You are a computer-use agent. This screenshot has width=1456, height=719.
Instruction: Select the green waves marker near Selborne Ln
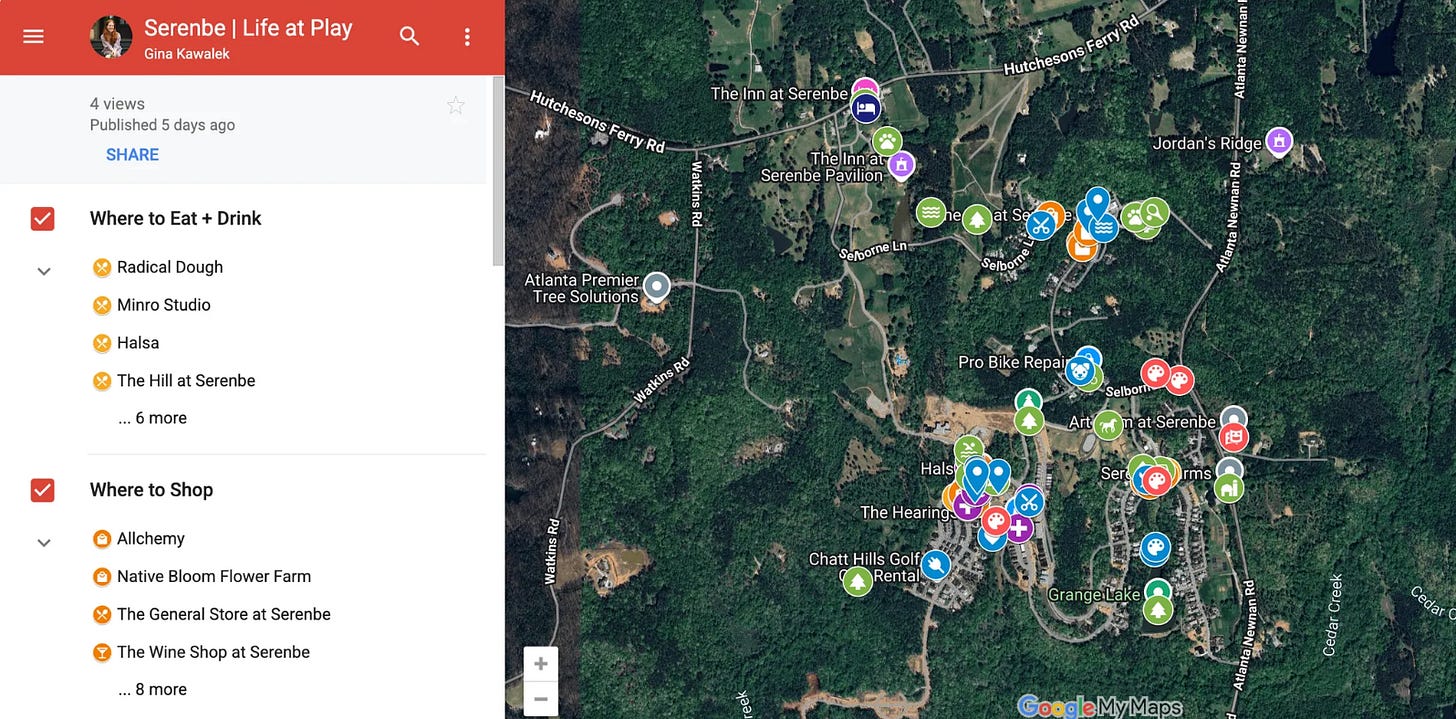(931, 212)
